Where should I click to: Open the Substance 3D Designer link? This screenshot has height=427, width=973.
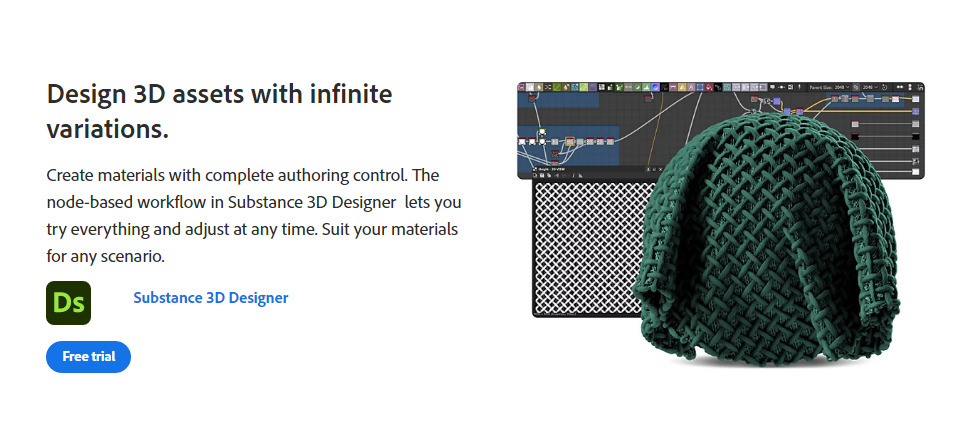click(210, 298)
